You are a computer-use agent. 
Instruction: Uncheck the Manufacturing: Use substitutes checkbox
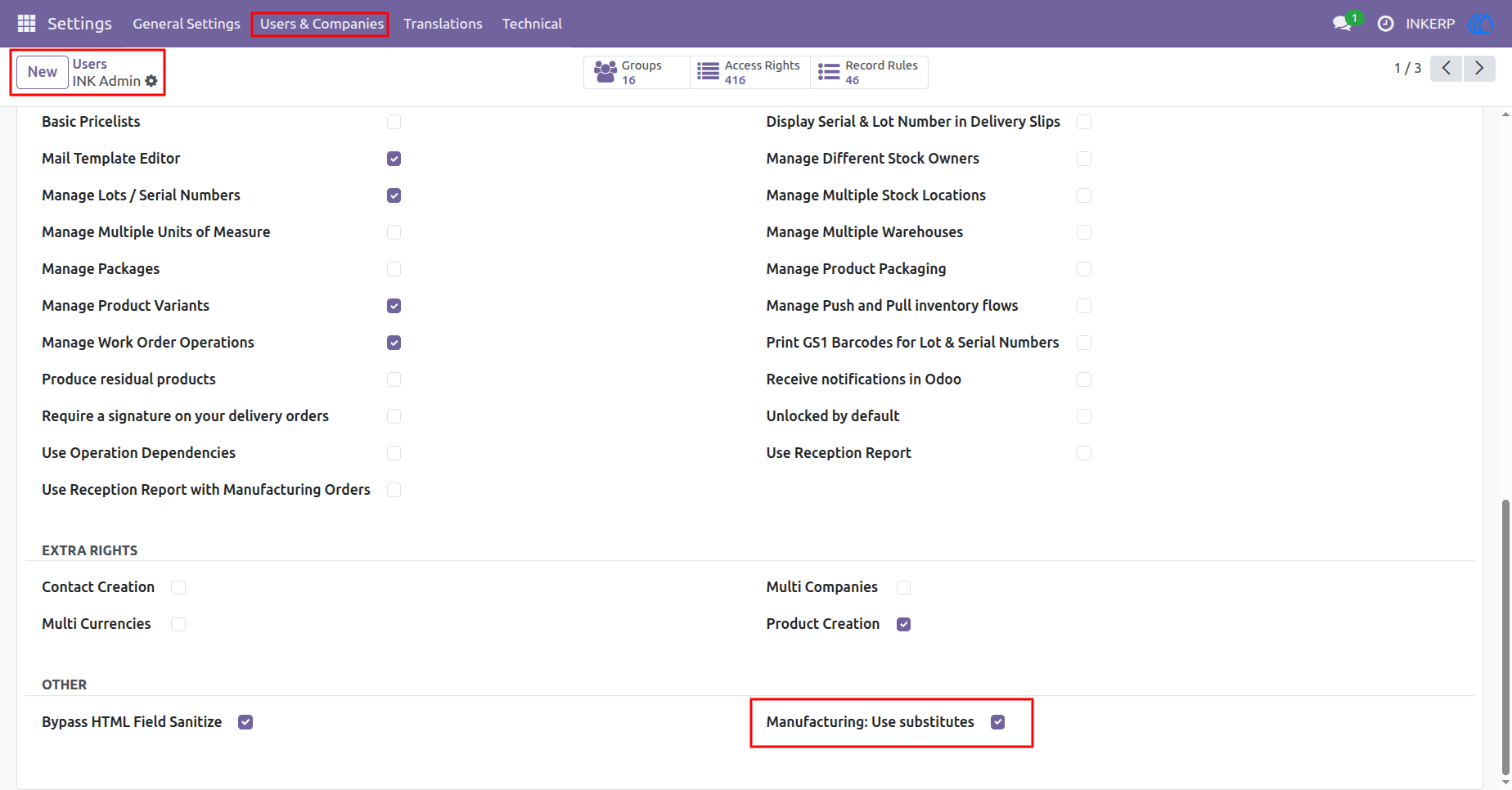coord(998,722)
